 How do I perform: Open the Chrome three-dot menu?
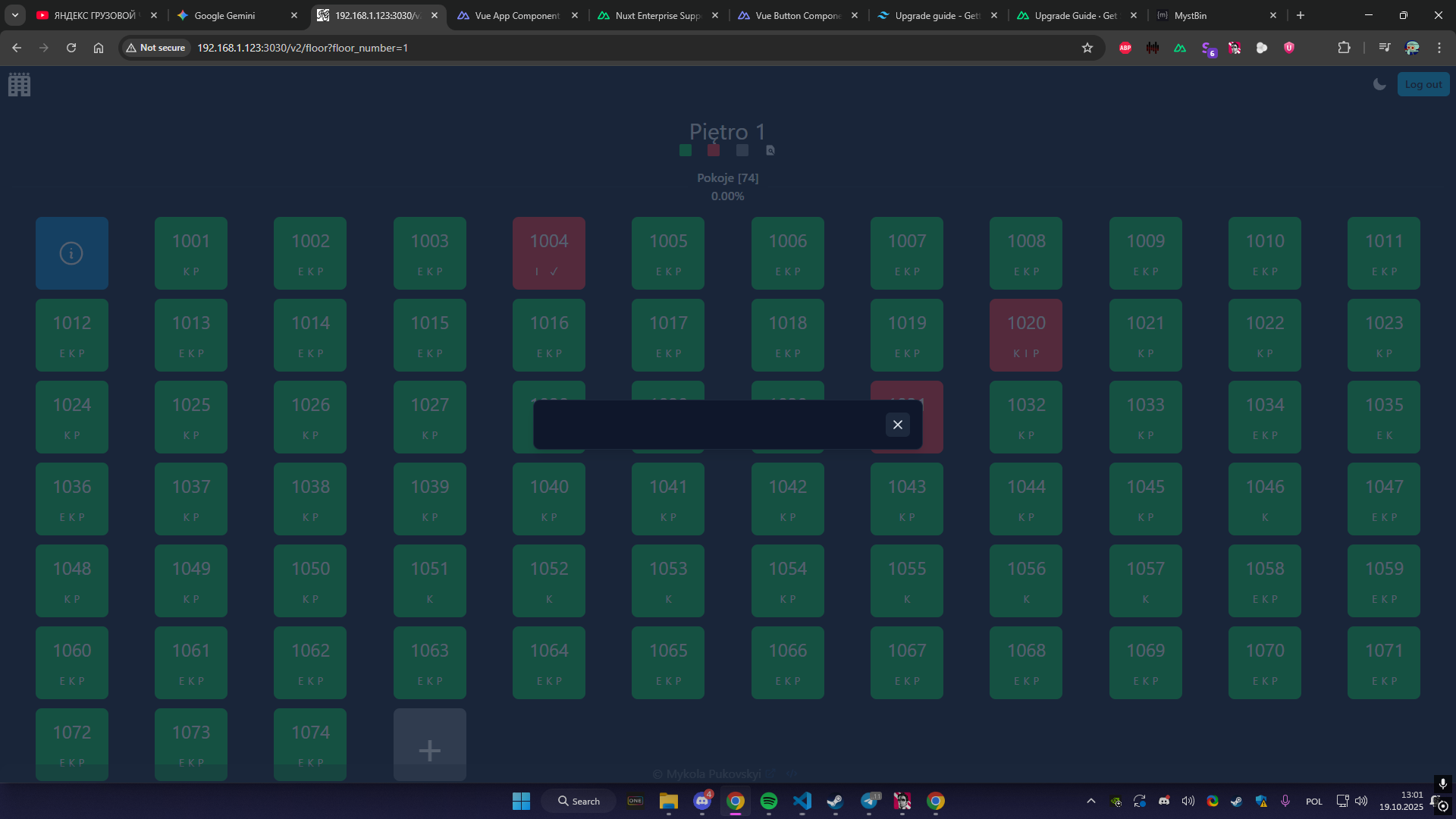coord(1439,48)
